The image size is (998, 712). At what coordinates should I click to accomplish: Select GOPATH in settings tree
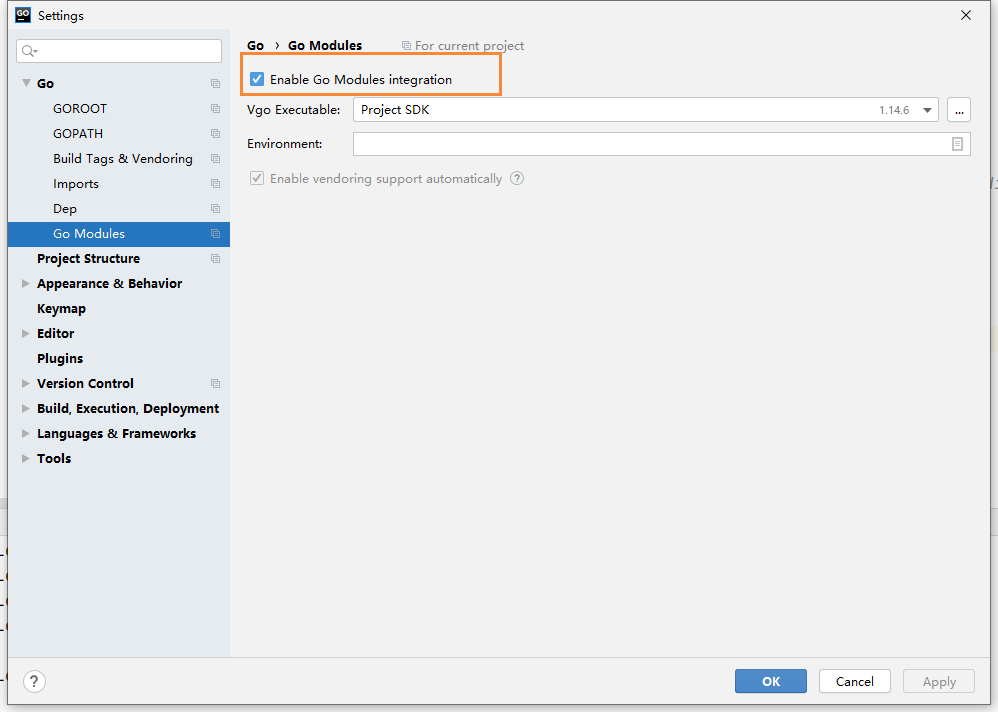(x=78, y=134)
